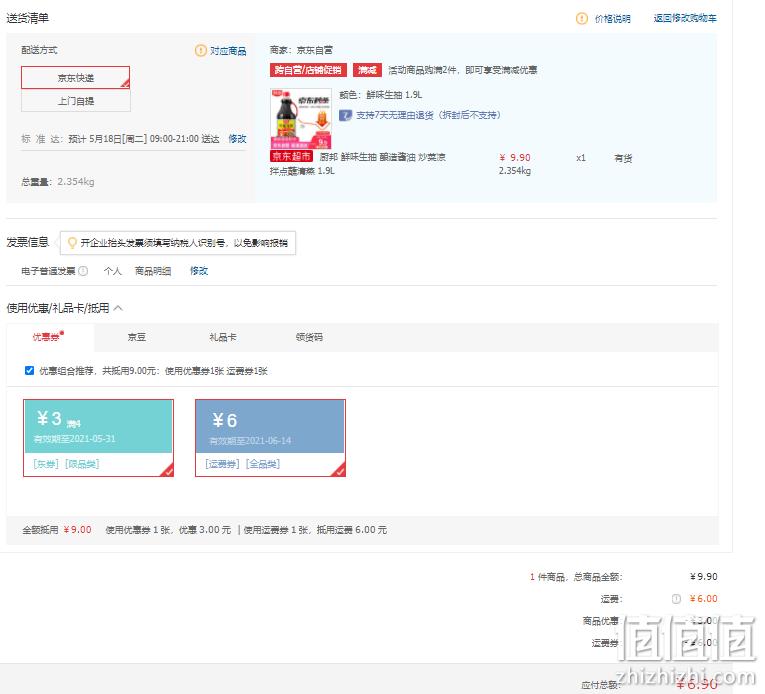This screenshot has height=694, width=765.
Task: Click the ¥6.00 shipping fee value
Action: 704,599
